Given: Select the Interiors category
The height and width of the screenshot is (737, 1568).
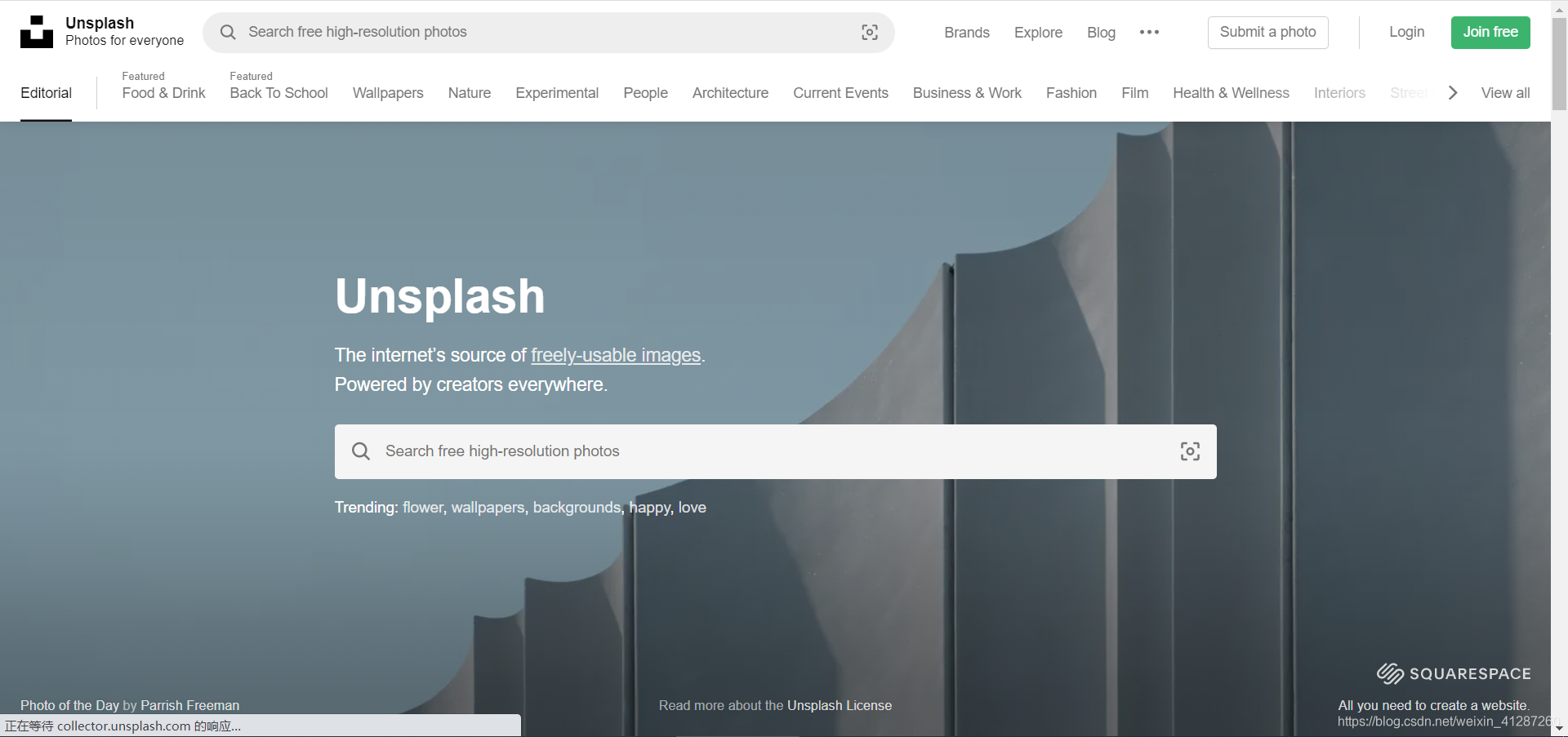Looking at the screenshot, I should tap(1339, 93).
